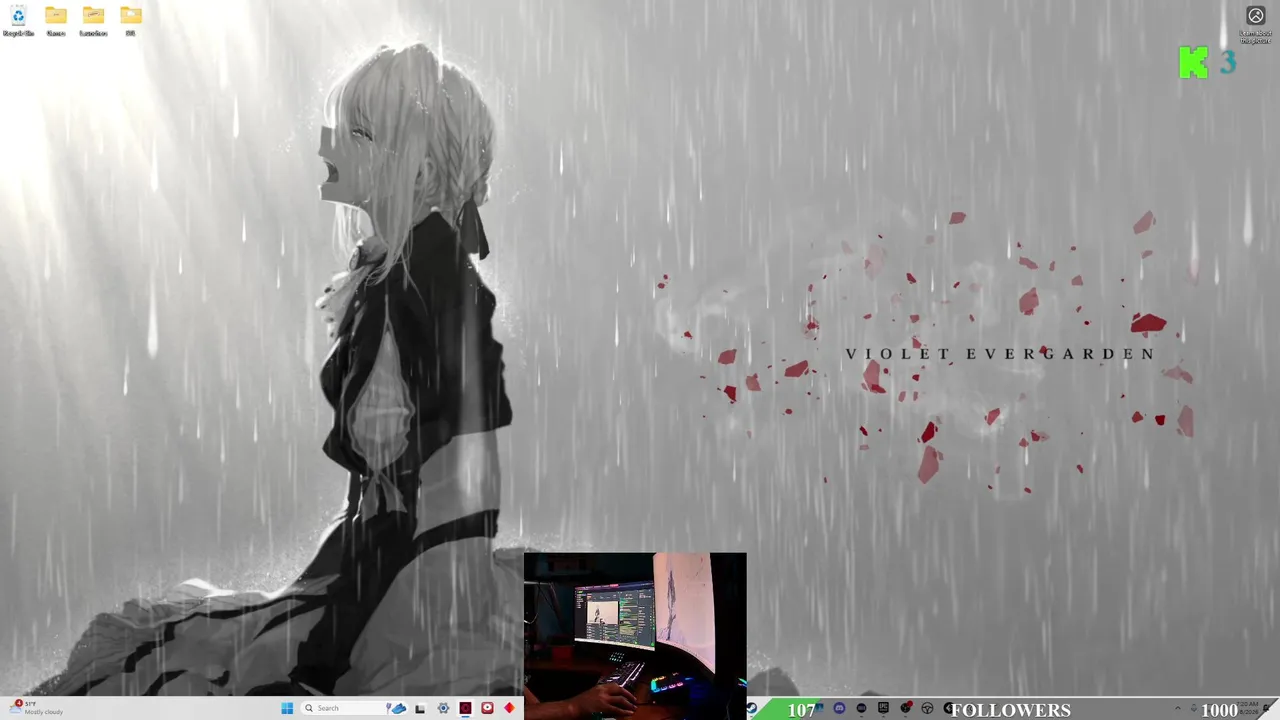Open Discord from the taskbar
Screen dimensions: 1280x720
click(x=839, y=708)
